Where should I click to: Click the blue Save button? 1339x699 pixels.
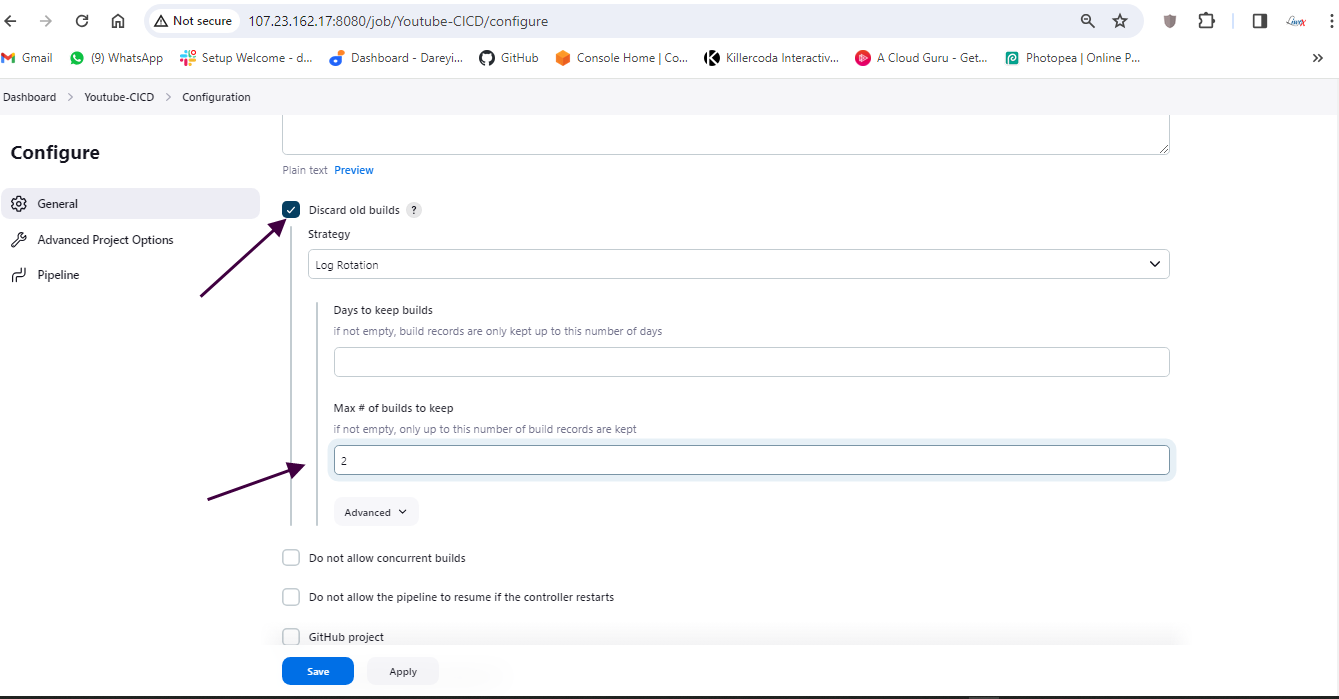(317, 671)
